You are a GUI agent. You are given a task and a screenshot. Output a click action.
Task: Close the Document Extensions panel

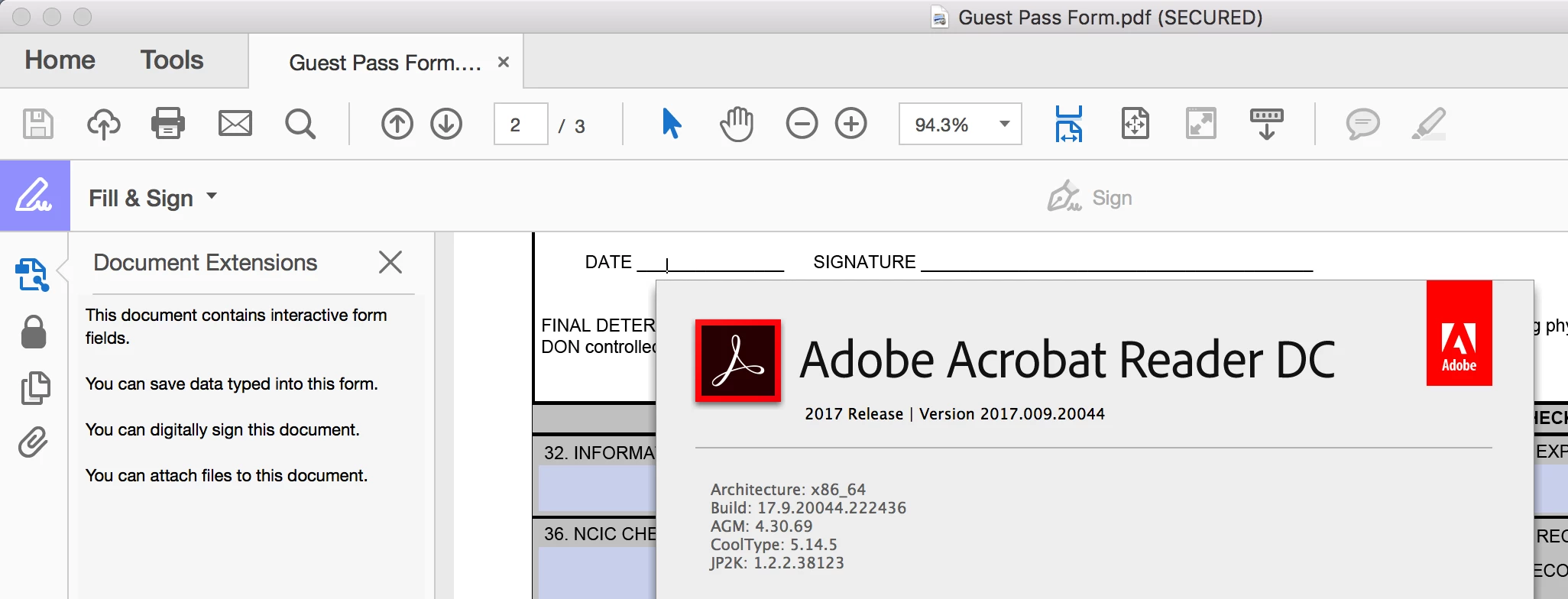pos(390,262)
